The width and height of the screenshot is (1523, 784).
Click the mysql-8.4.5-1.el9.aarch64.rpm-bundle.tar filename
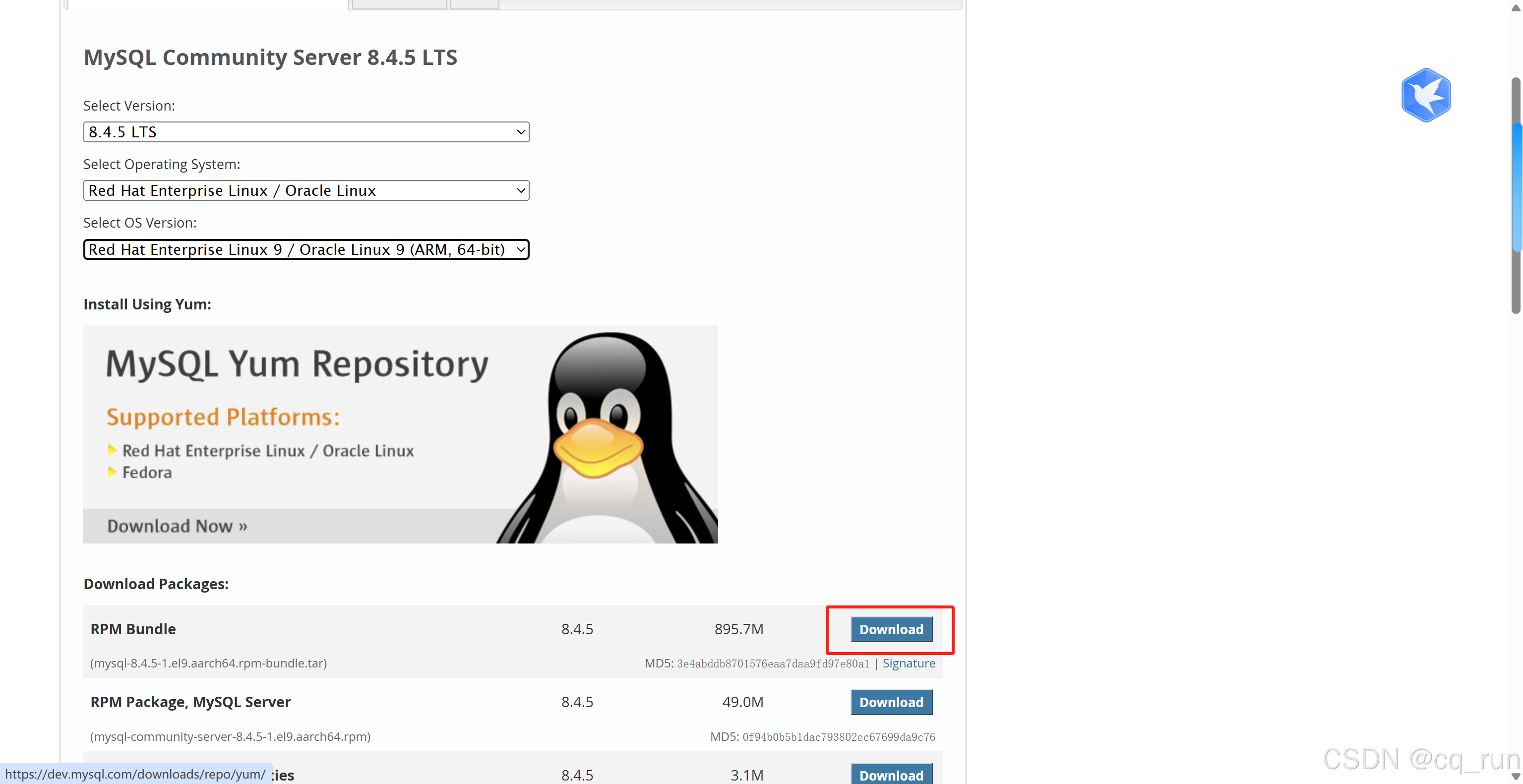[x=208, y=663]
